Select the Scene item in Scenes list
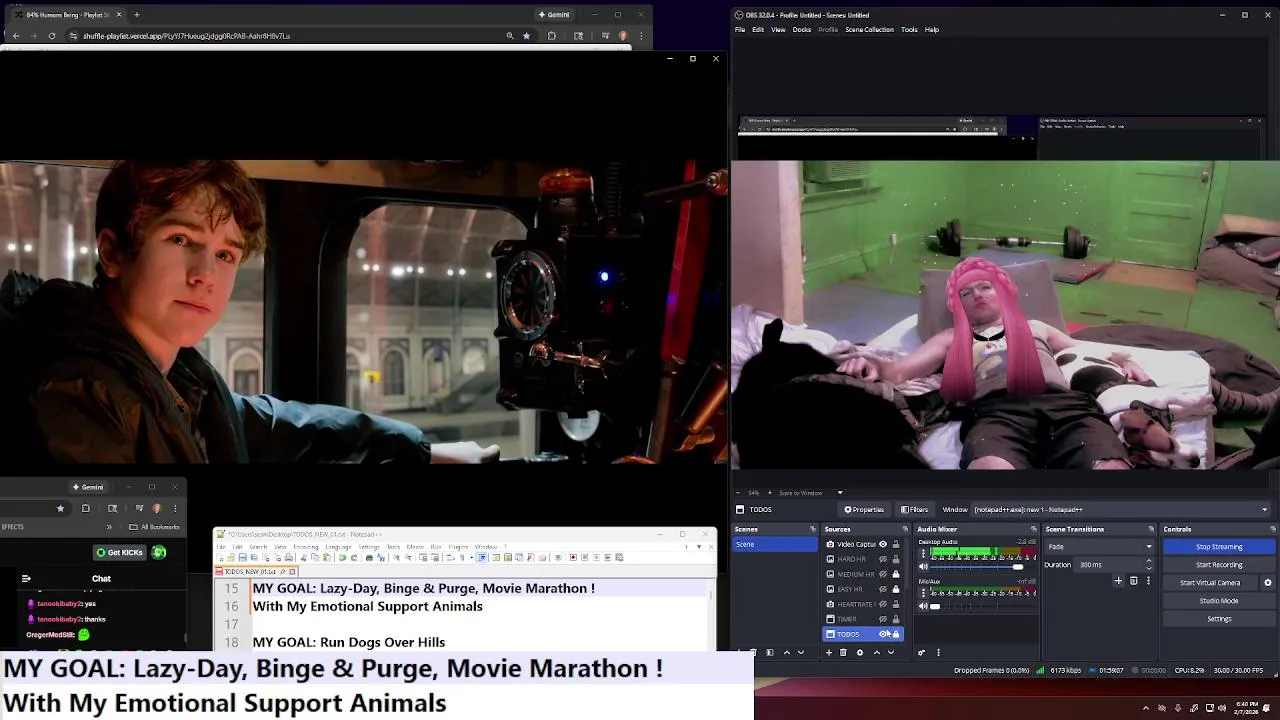Image resolution: width=1280 pixels, height=720 pixels. pyautogui.click(x=775, y=544)
